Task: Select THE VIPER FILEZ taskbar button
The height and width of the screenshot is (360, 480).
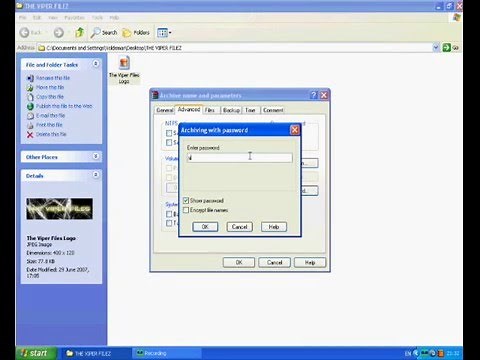Action: (x=97, y=353)
